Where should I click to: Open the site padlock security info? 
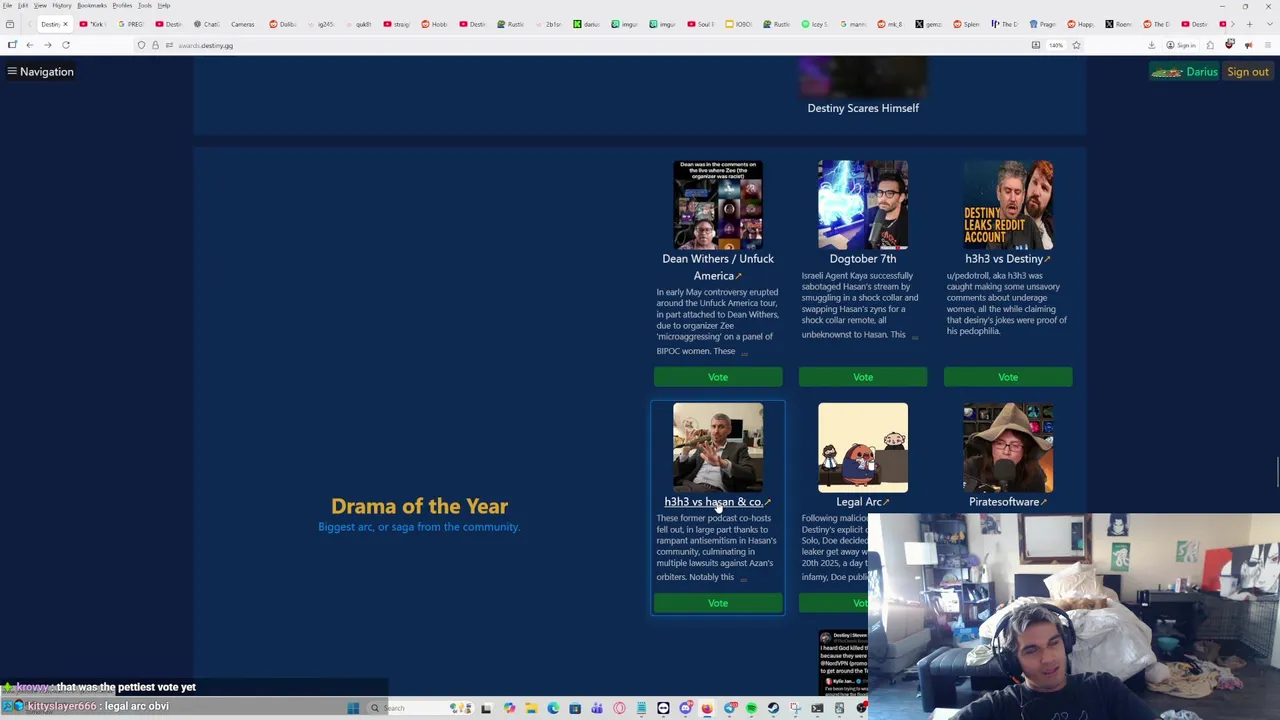coord(155,45)
